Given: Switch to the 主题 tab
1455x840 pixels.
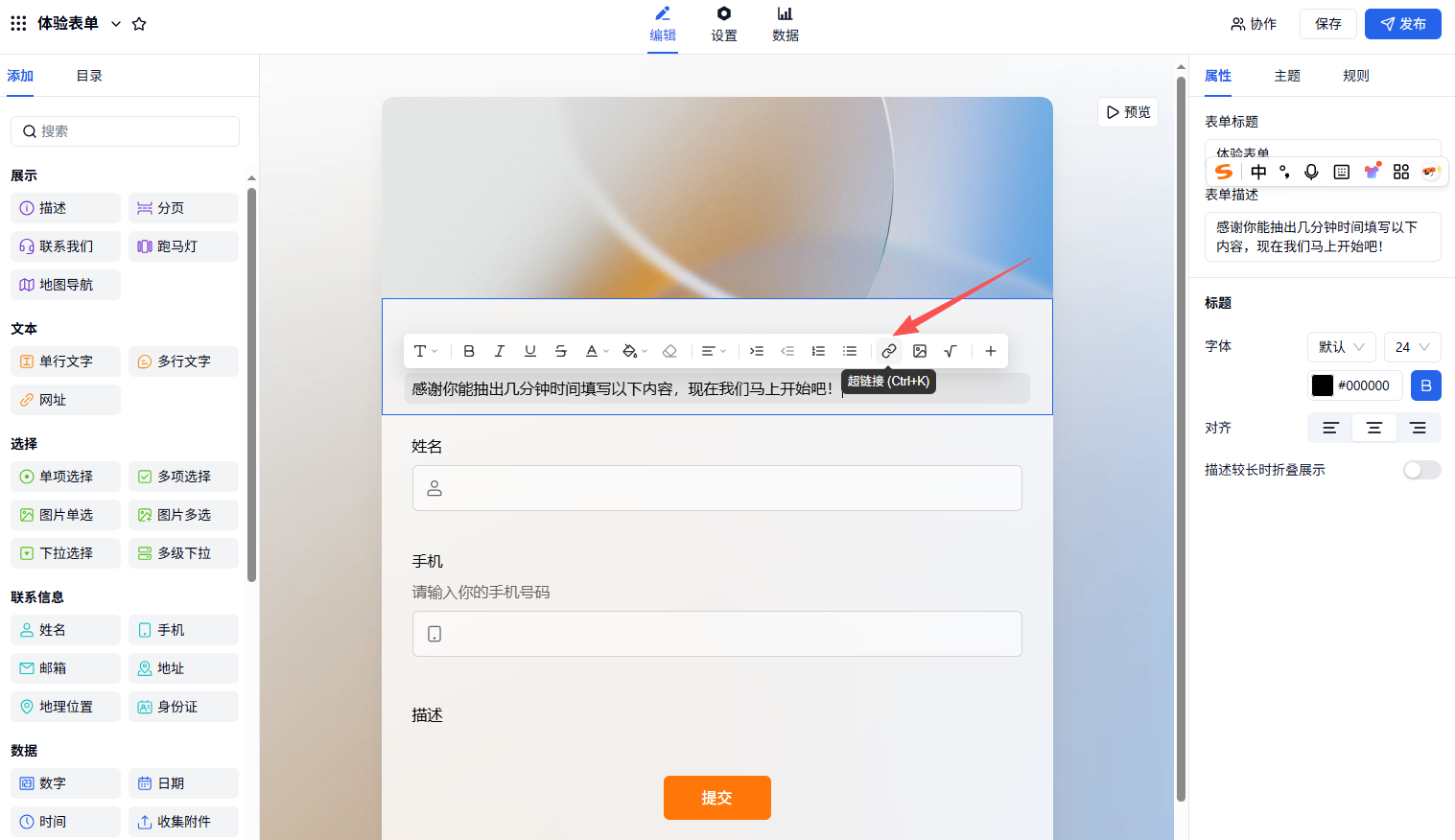Looking at the screenshot, I should click(1287, 76).
